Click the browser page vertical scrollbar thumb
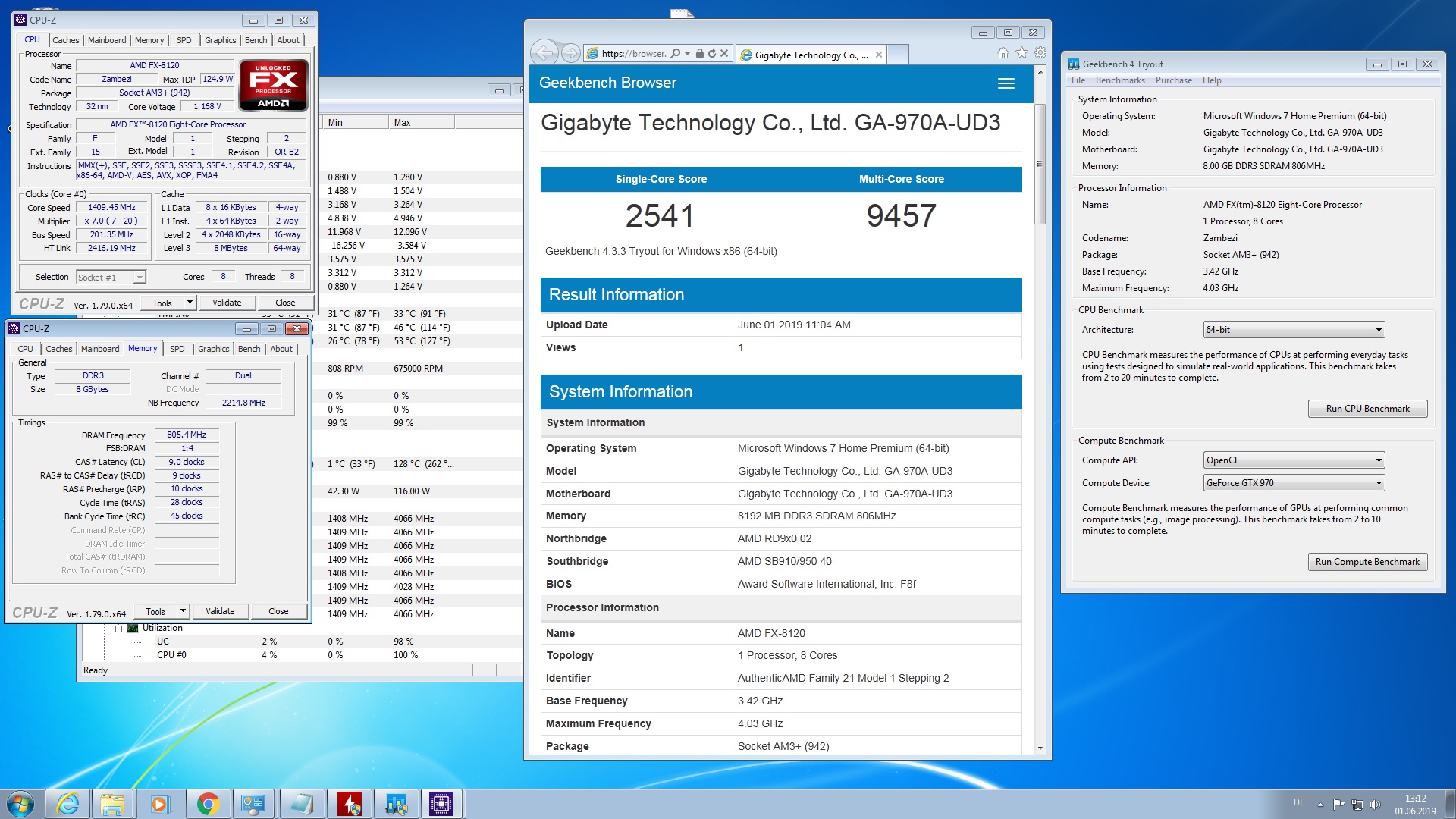 pyautogui.click(x=1040, y=164)
